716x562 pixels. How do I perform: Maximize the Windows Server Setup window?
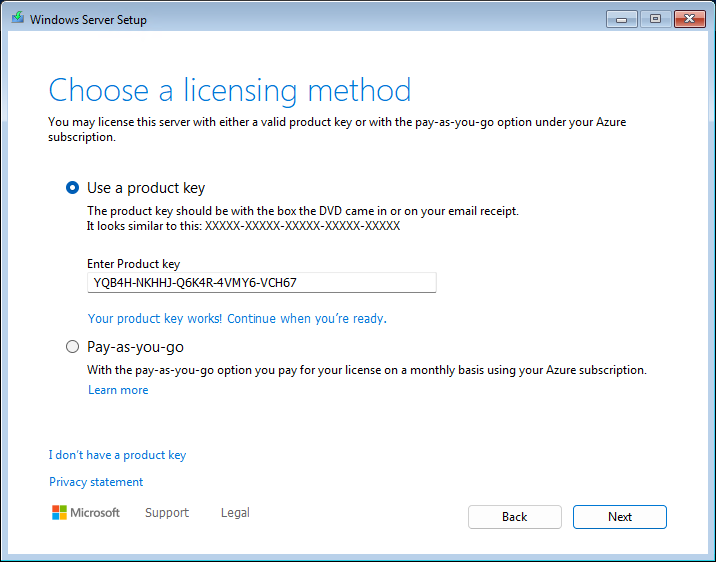click(x=655, y=19)
